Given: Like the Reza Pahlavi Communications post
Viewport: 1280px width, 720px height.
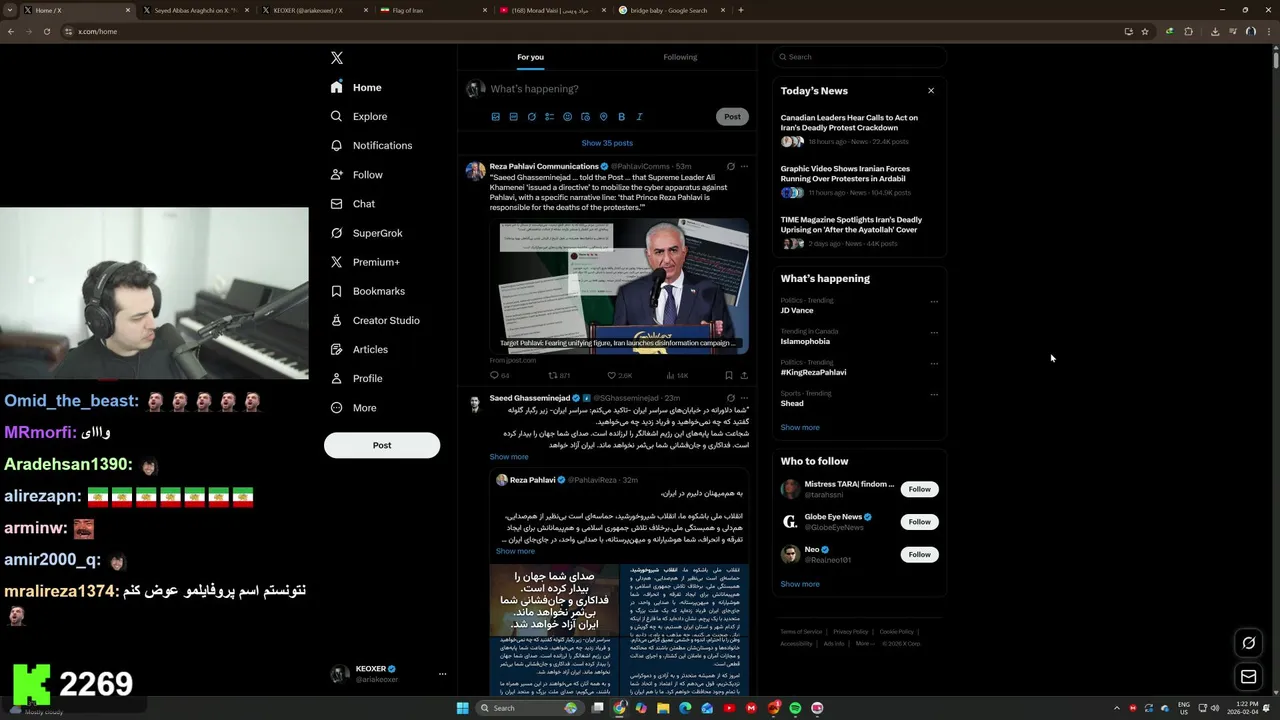Looking at the screenshot, I should [620, 376].
